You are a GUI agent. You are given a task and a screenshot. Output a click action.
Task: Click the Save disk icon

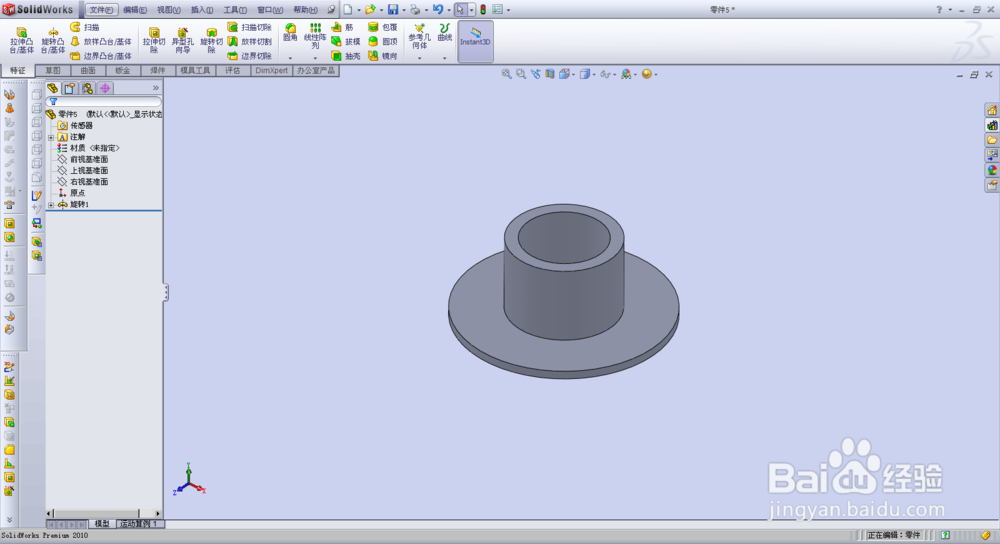[x=393, y=10]
